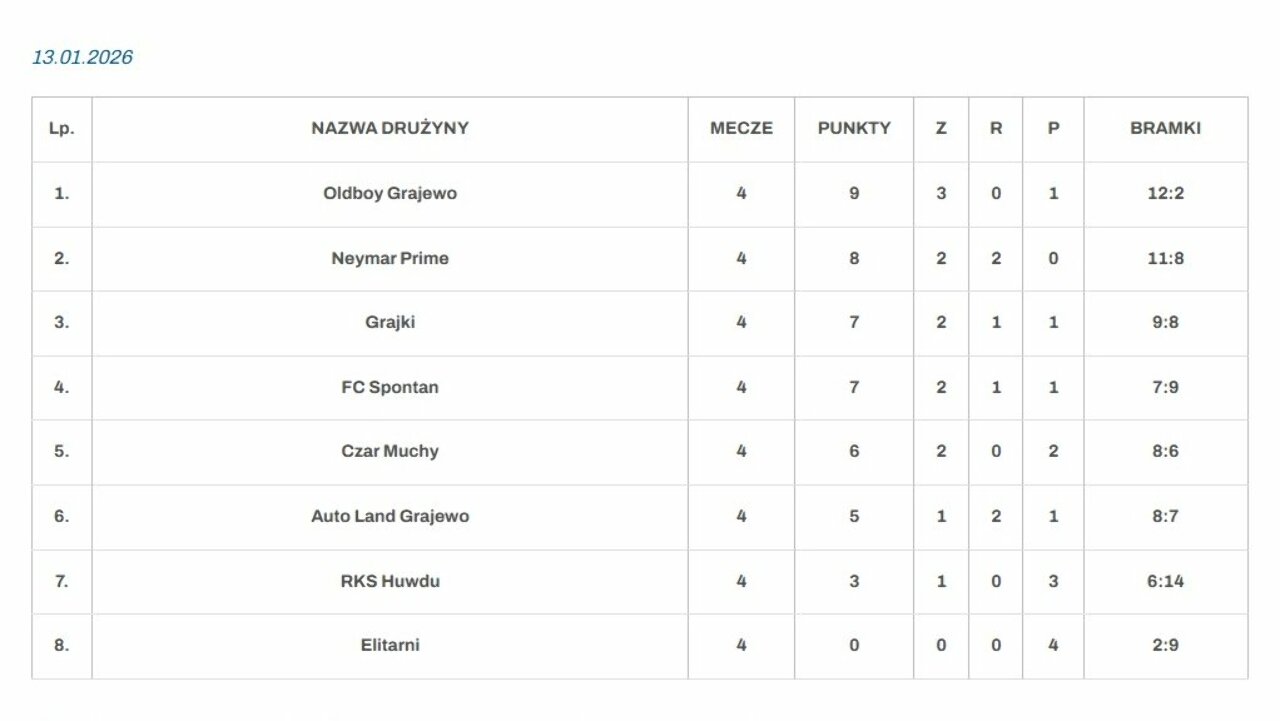Image resolution: width=1280 pixels, height=721 pixels.
Task: Select the Czar Muchy team name
Action: click(390, 451)
